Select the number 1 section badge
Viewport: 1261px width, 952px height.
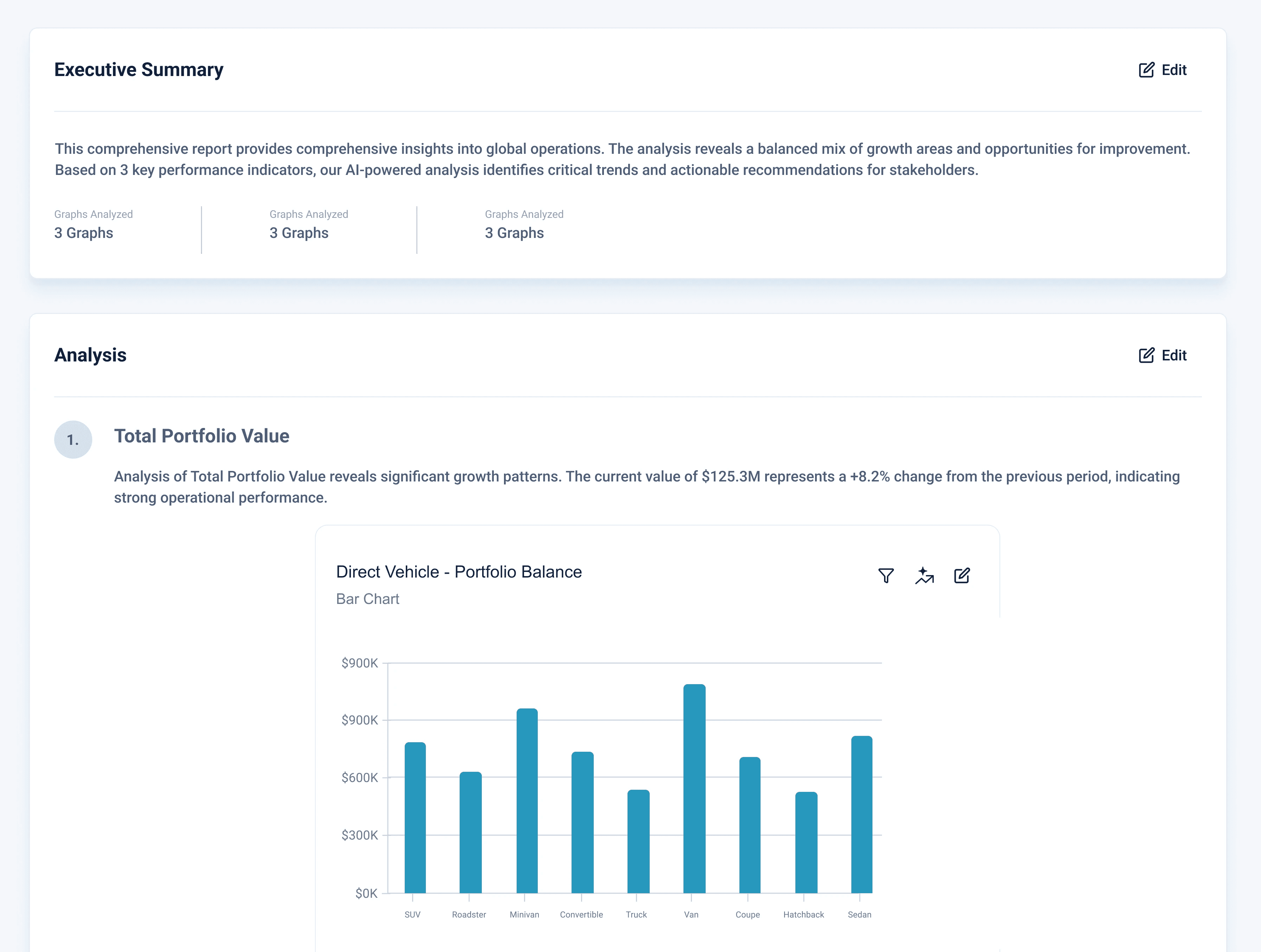pyautogui.click(x=73, y=440)
